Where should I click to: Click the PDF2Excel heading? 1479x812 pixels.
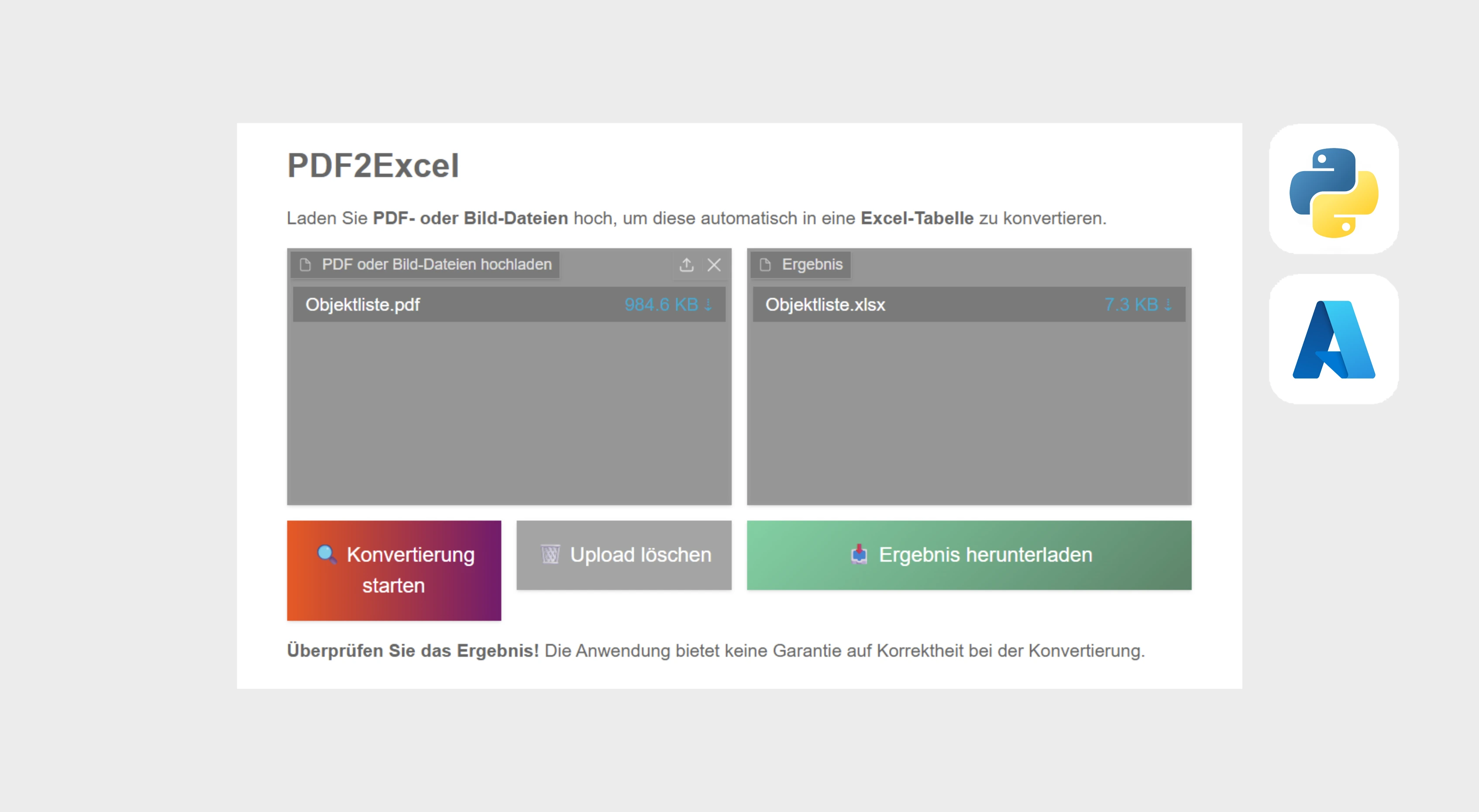click(373, 166)
